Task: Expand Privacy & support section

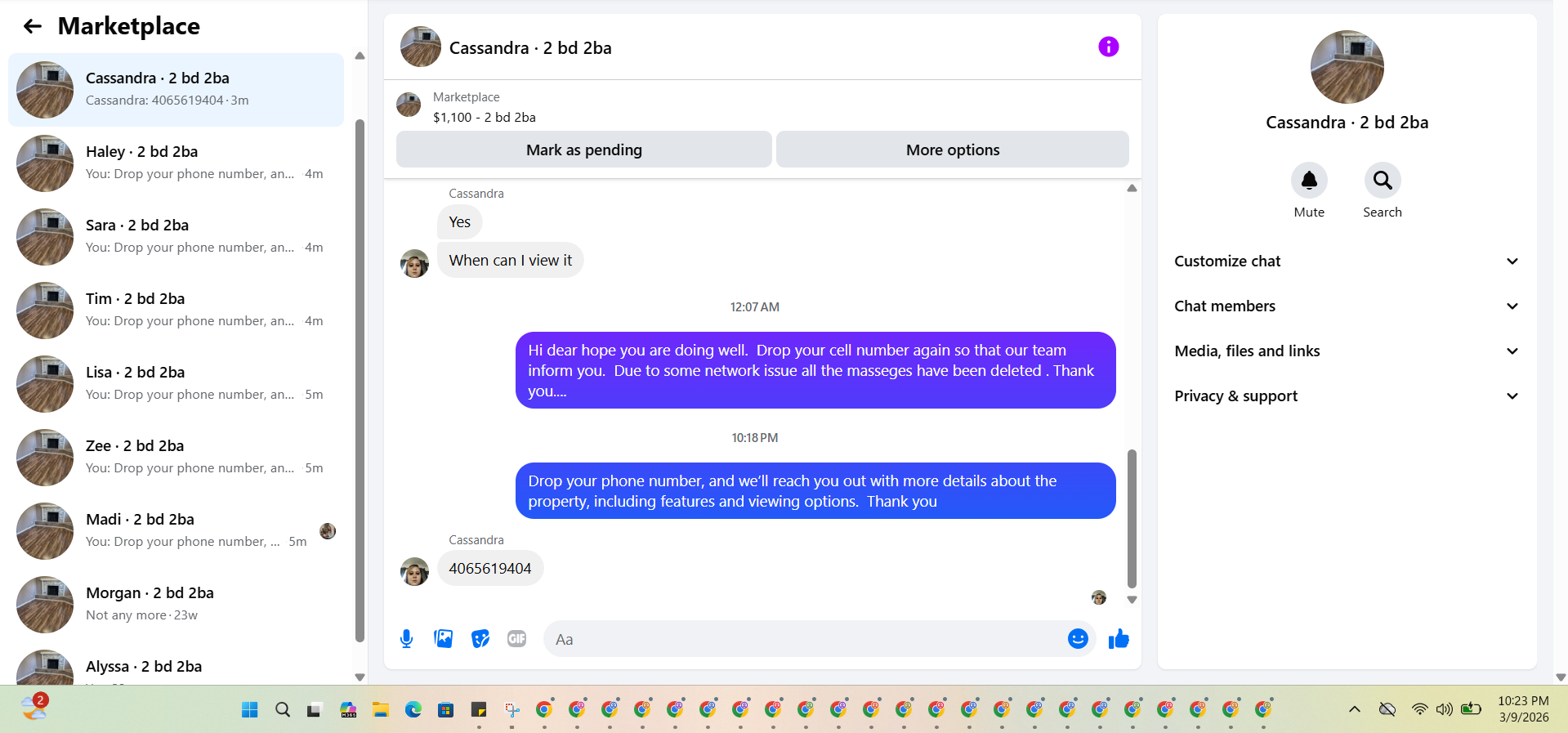Action: (x=1347, y=396)
